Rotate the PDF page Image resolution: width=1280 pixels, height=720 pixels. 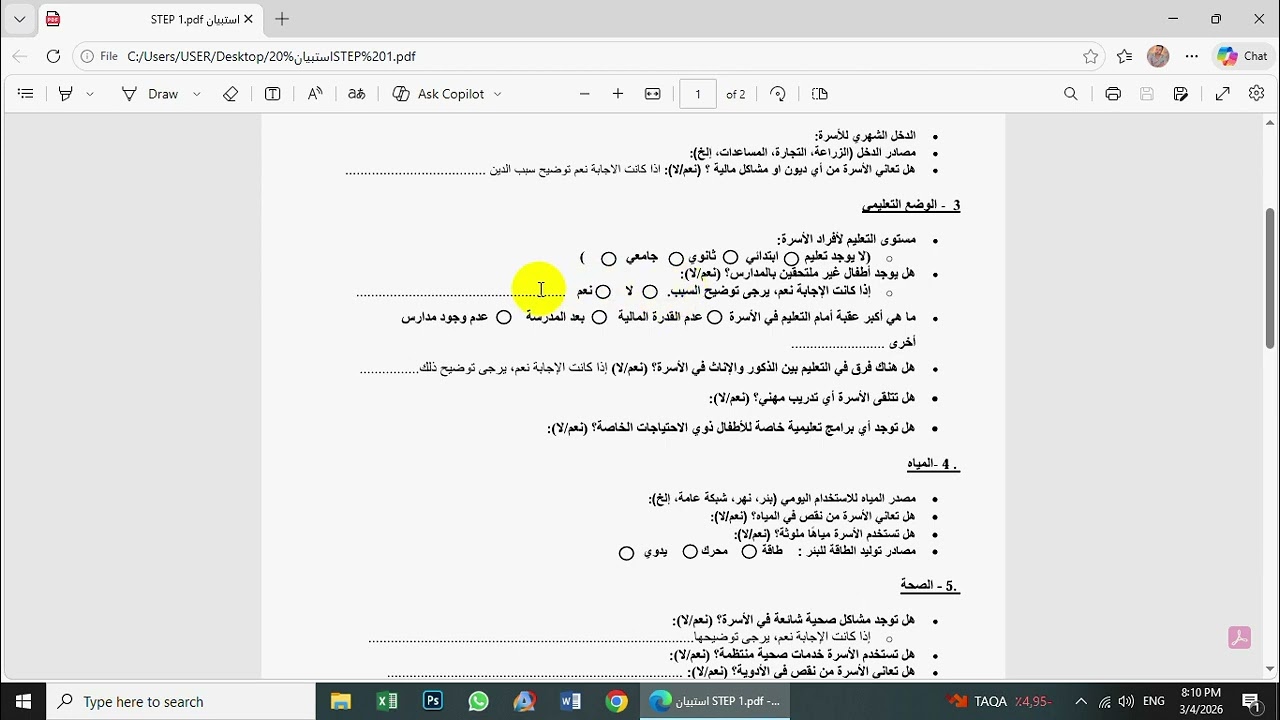pos(778,94)
